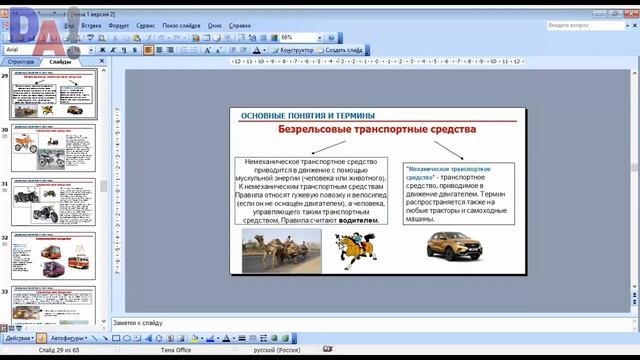Open the Автофигуры shapes menu
The width and height of the screenshot is (640, 360).
69,338
